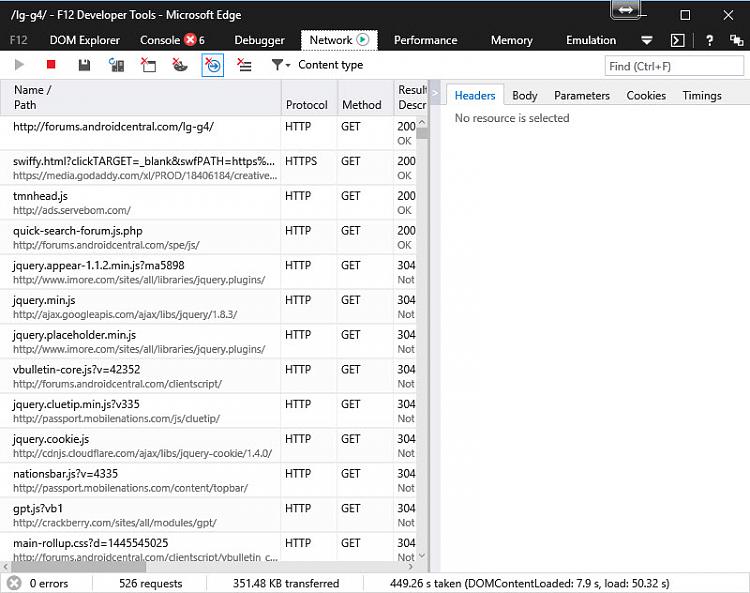
Task: Click the request list scroll down arrow
Action: point(422,556)
